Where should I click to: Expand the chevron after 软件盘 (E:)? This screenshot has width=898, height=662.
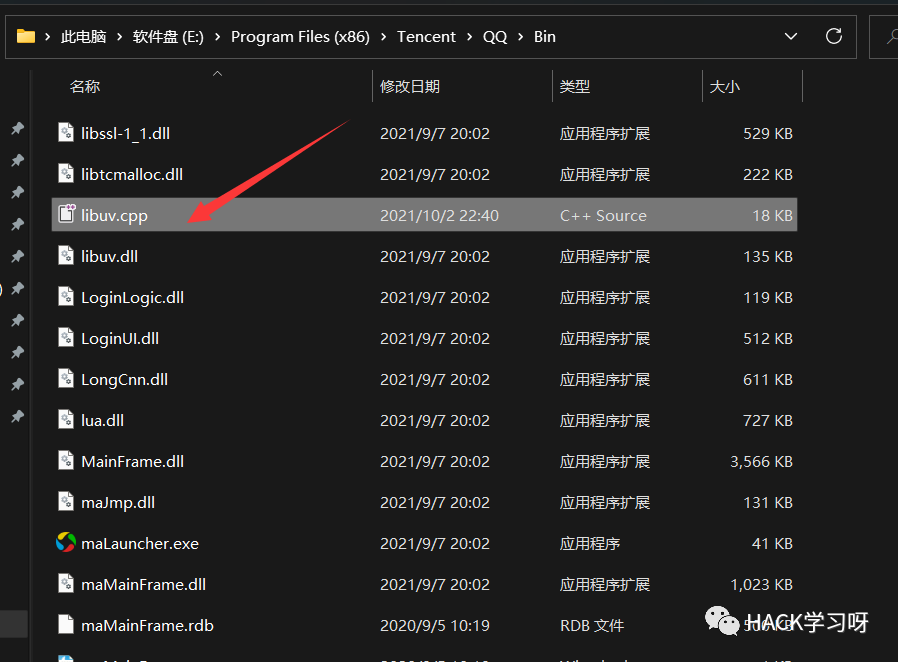218,37
